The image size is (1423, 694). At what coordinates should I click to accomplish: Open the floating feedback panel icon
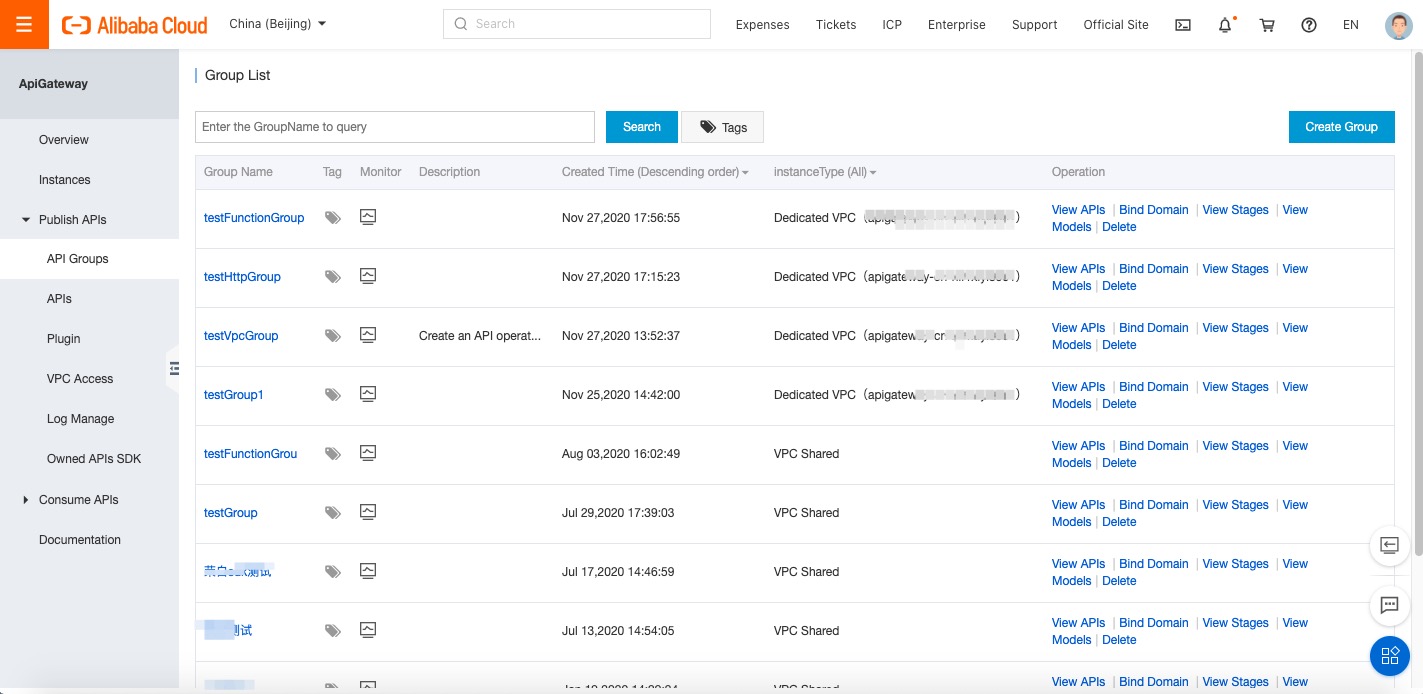[1389, 545]
